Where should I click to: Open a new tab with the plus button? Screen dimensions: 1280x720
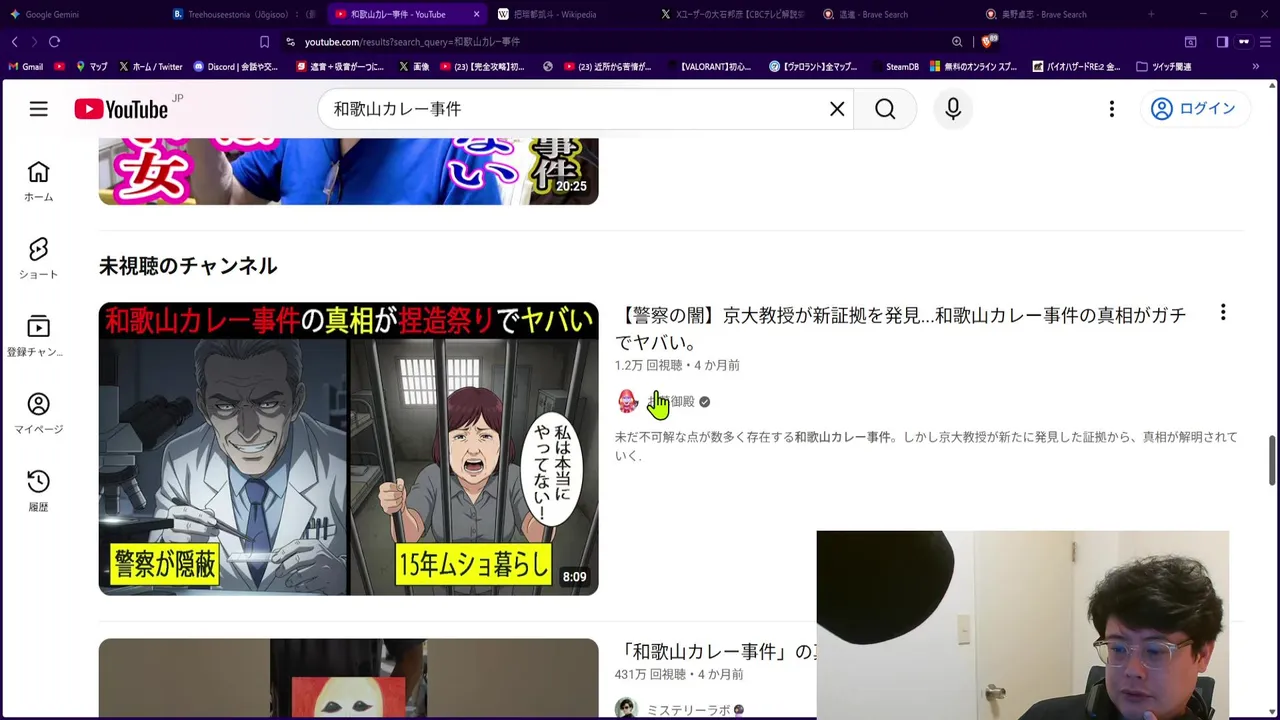[1151, 14]
